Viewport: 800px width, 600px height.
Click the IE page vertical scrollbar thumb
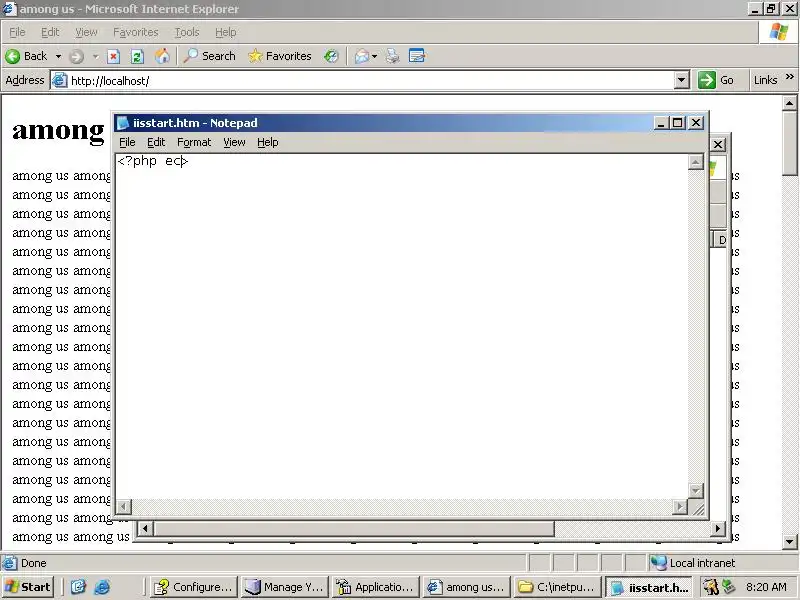(x=789, y=144)
